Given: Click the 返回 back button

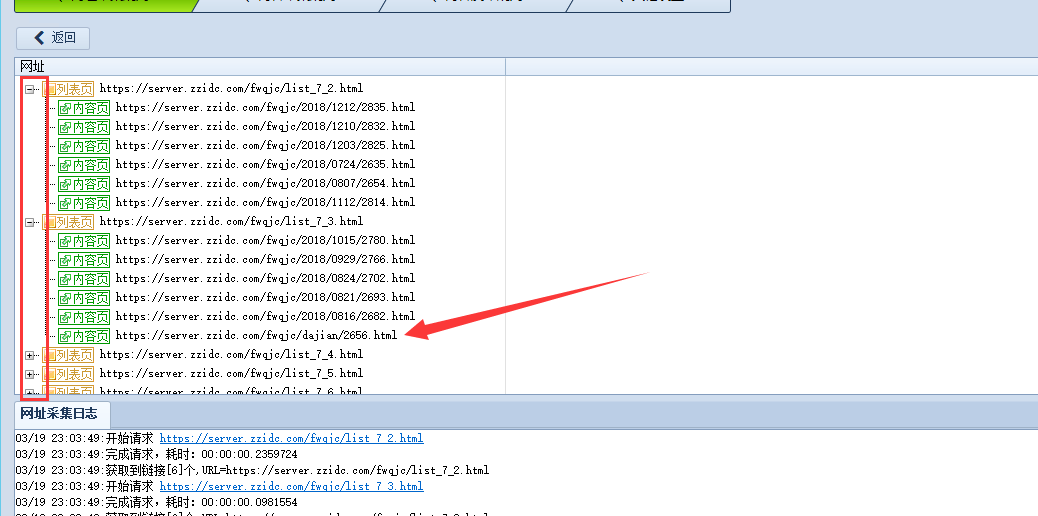Looking at the screenshot, I should point(53,38).
